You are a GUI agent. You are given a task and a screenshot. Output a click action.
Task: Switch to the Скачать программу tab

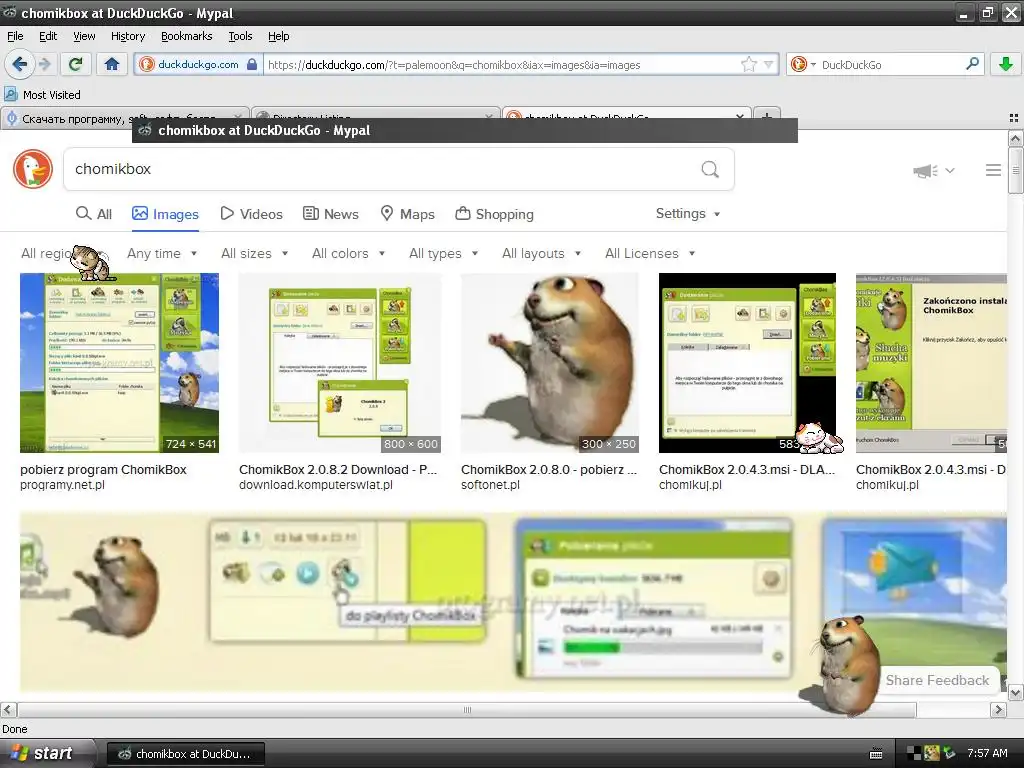coord(124,118)
